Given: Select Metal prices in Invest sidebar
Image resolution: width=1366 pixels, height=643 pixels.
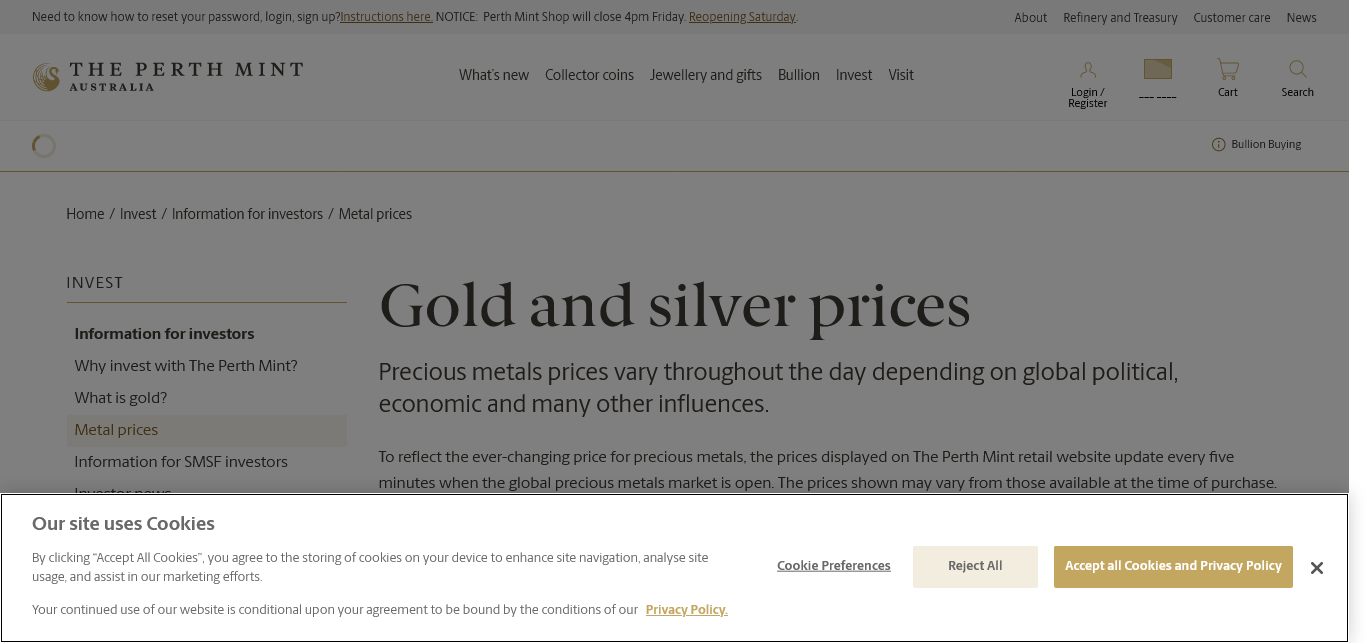Looking at the screenshot, I should coord(116,430).
